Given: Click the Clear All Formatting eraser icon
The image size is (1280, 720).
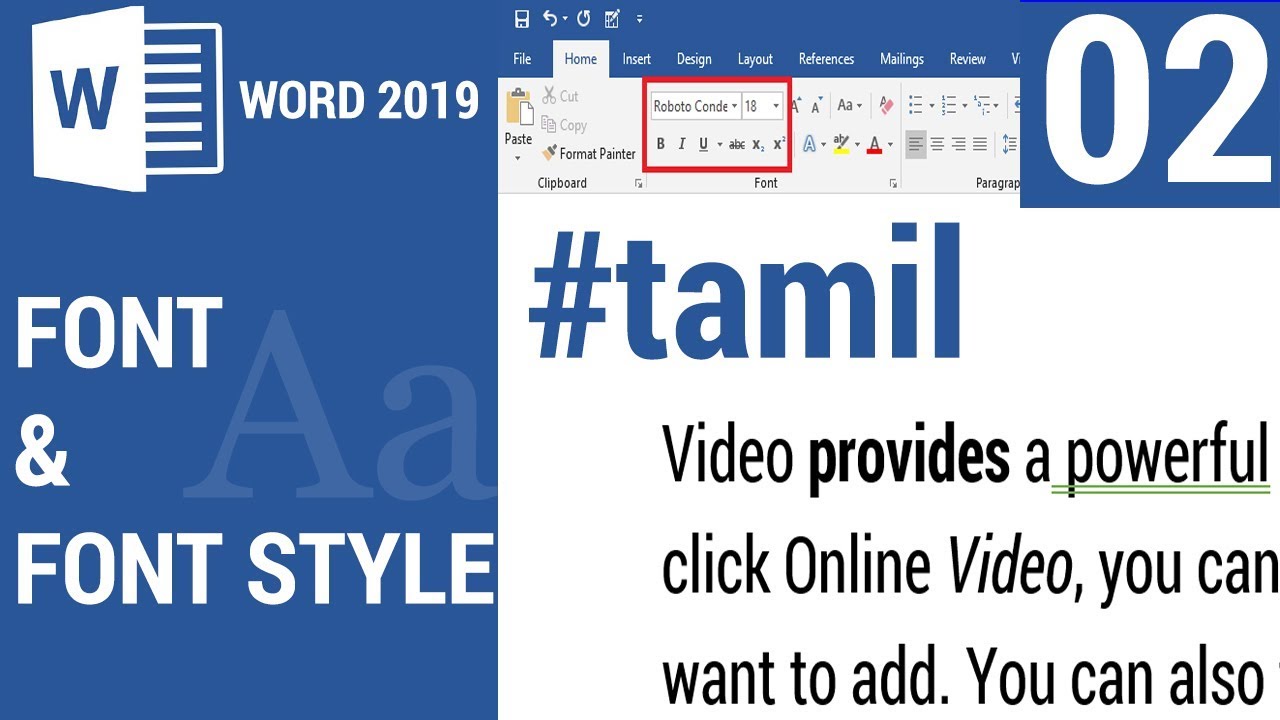Looking at the screenshot, I should pos(886,105).
